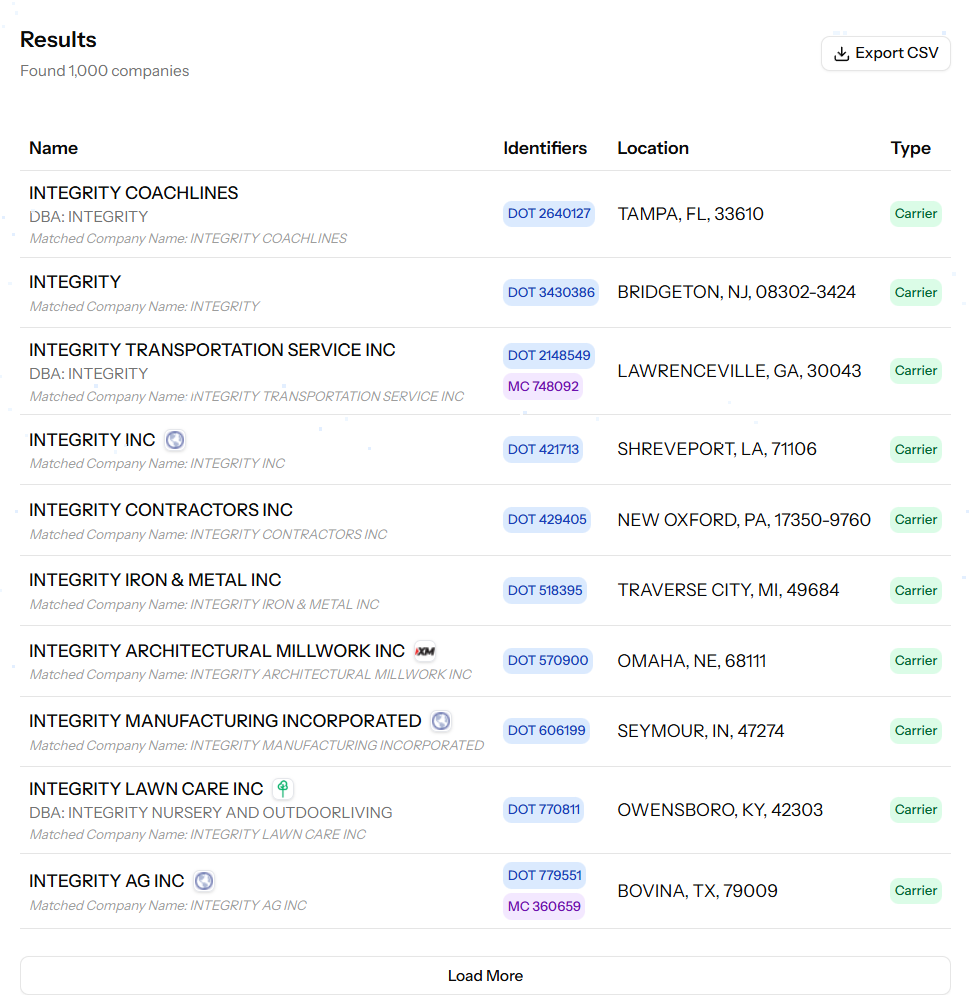This screenshot has height=1008, width=969.
Task: Click the Type column header
Action: click(910, 147)
